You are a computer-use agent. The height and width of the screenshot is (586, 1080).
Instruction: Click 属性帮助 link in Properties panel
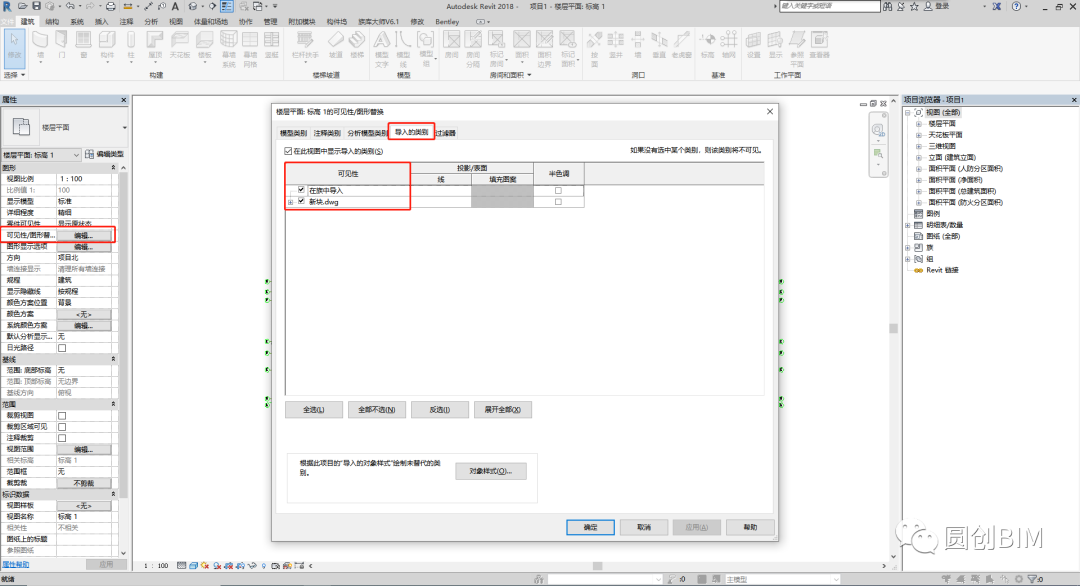coord(15,565)
